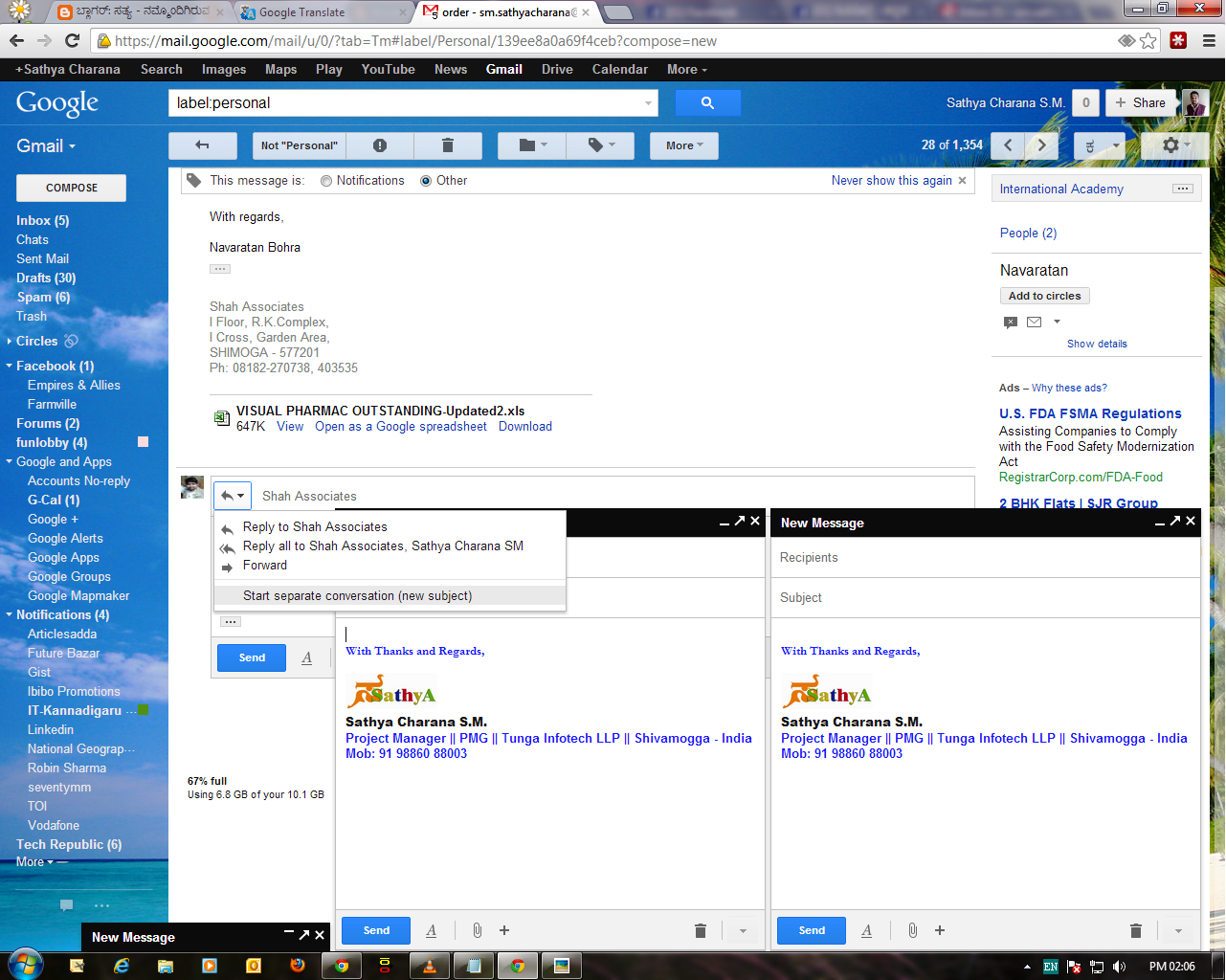Open more options in middle compose window
Viewport: 1226px width, 980px height.
[x=743, y=930]
